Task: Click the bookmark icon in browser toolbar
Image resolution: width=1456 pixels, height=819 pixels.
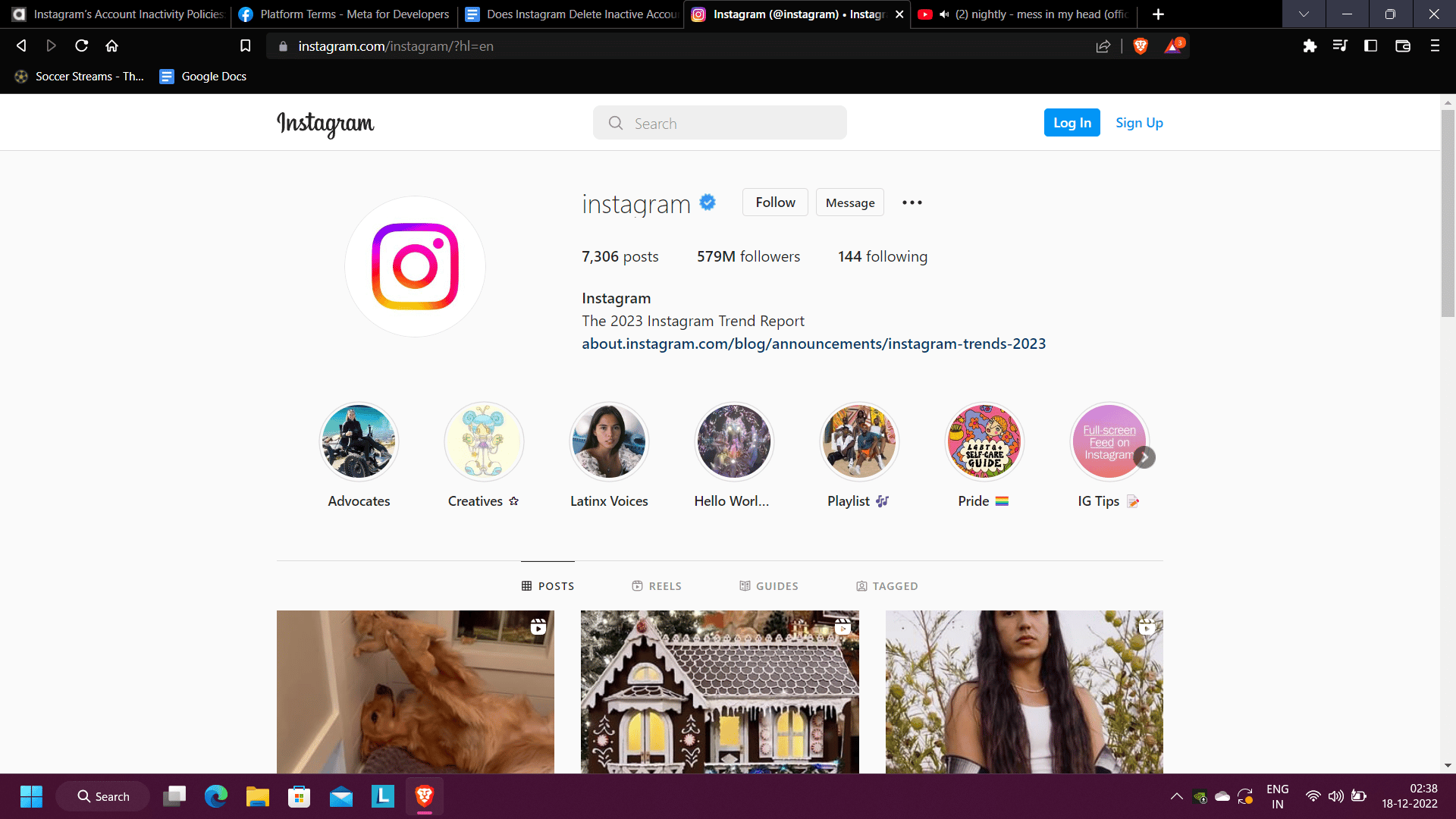Action: (245, 45)
